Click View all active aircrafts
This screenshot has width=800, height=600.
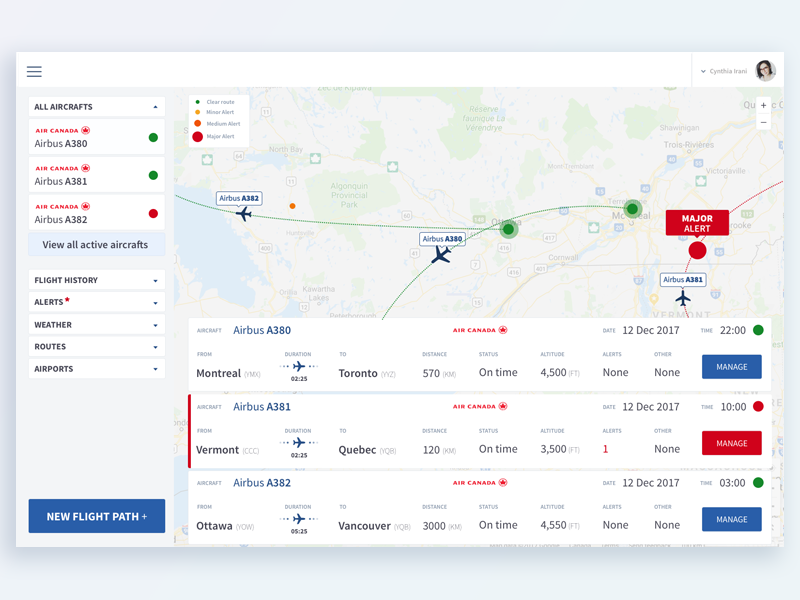96,244
